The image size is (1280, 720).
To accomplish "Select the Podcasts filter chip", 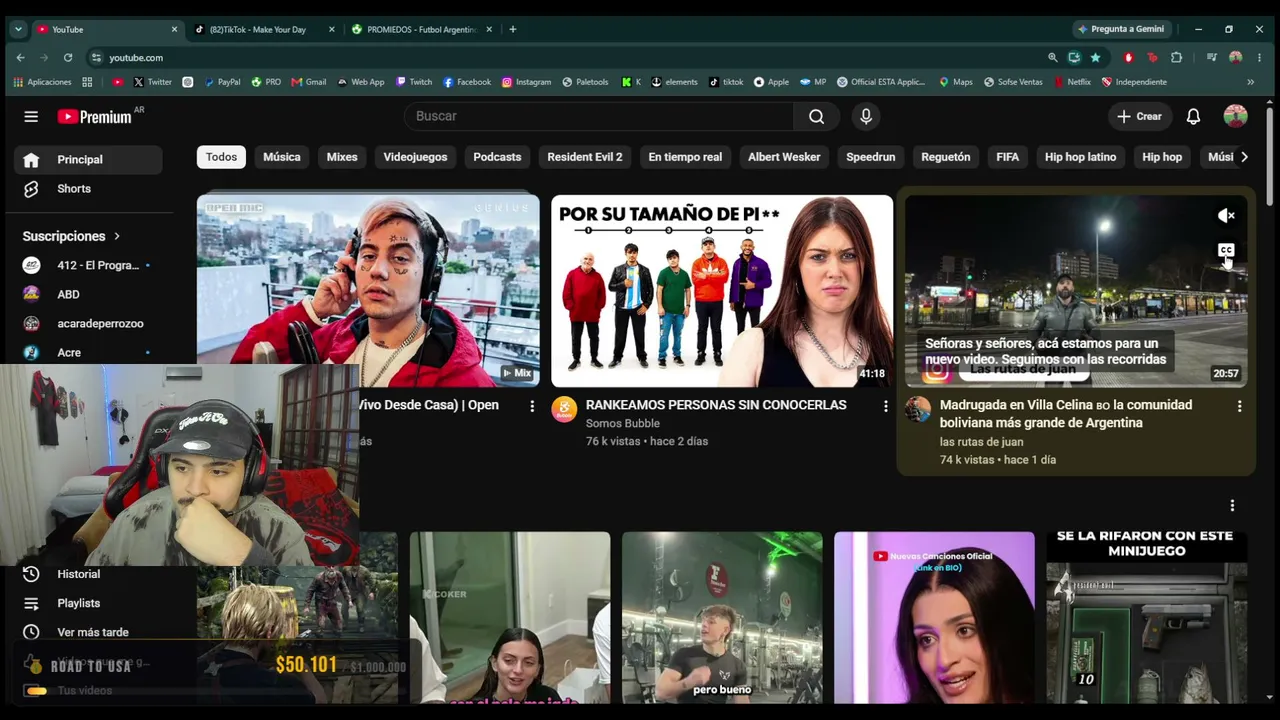I will [497, 157].
